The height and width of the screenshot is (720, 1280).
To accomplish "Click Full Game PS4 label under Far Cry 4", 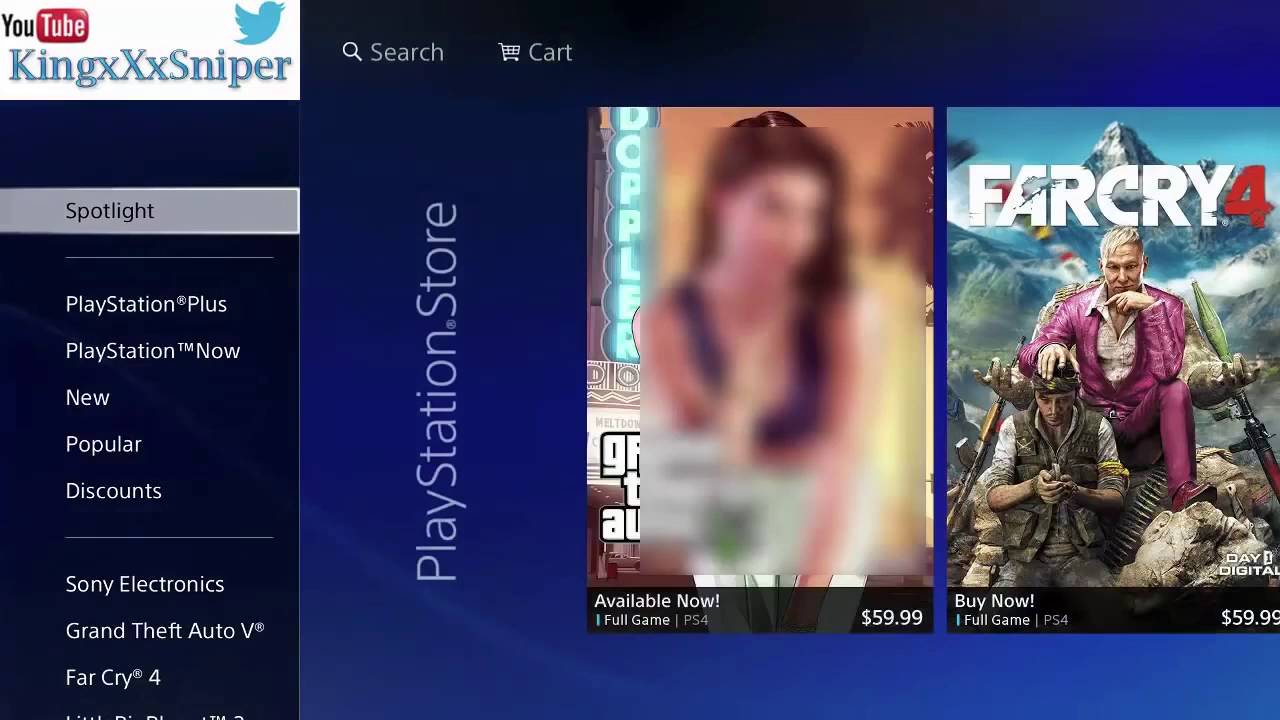I will point(1011,620).
